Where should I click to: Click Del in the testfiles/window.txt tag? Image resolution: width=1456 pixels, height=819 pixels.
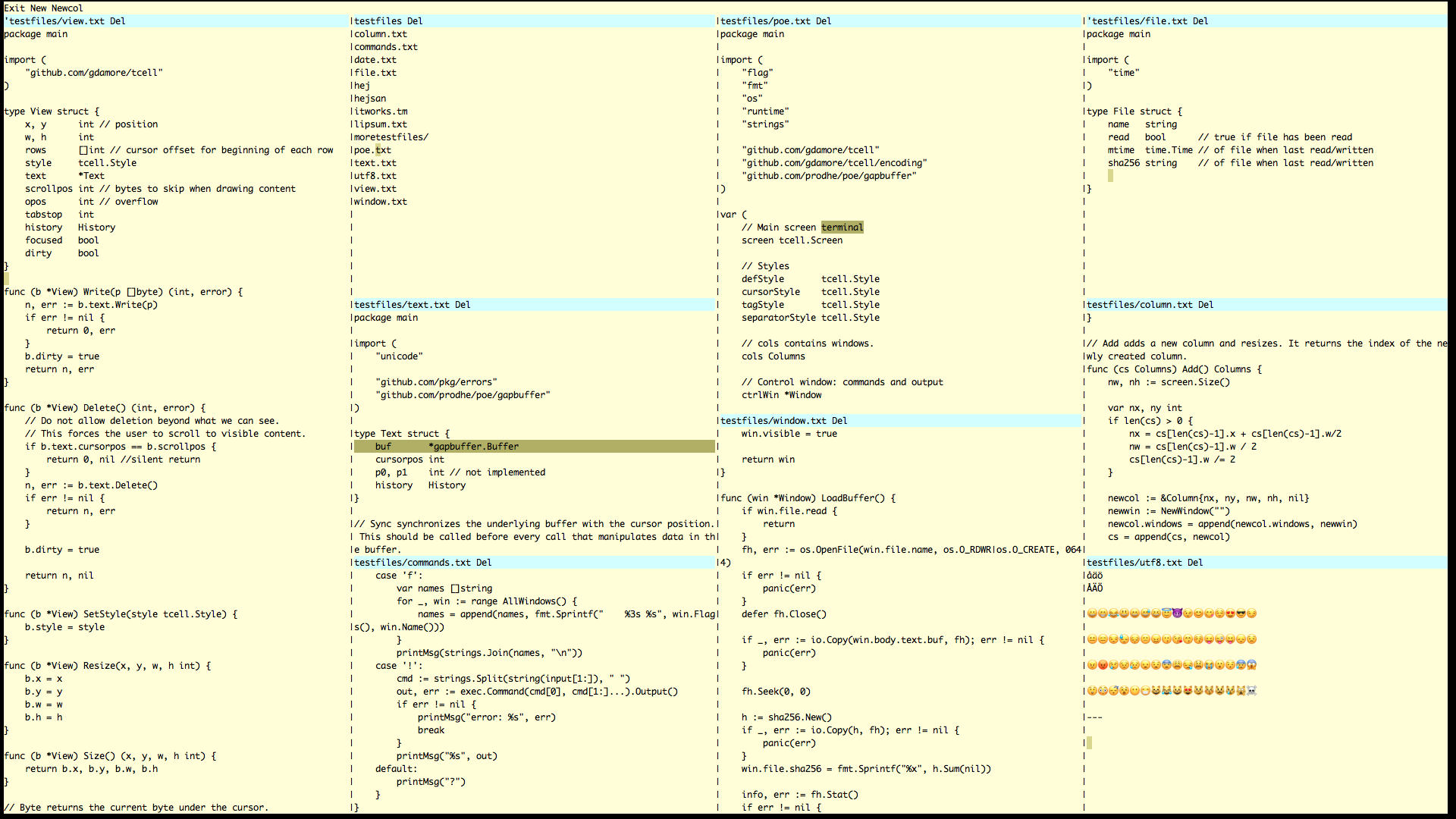pyautogui.click(x=839, y=421)
